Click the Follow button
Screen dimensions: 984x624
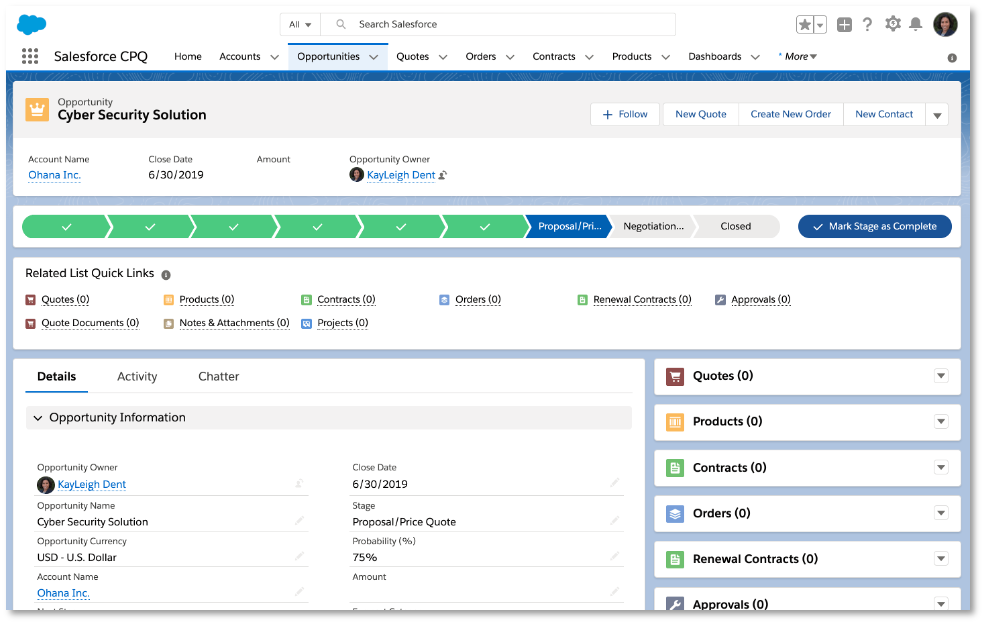(x=624, y=114)
